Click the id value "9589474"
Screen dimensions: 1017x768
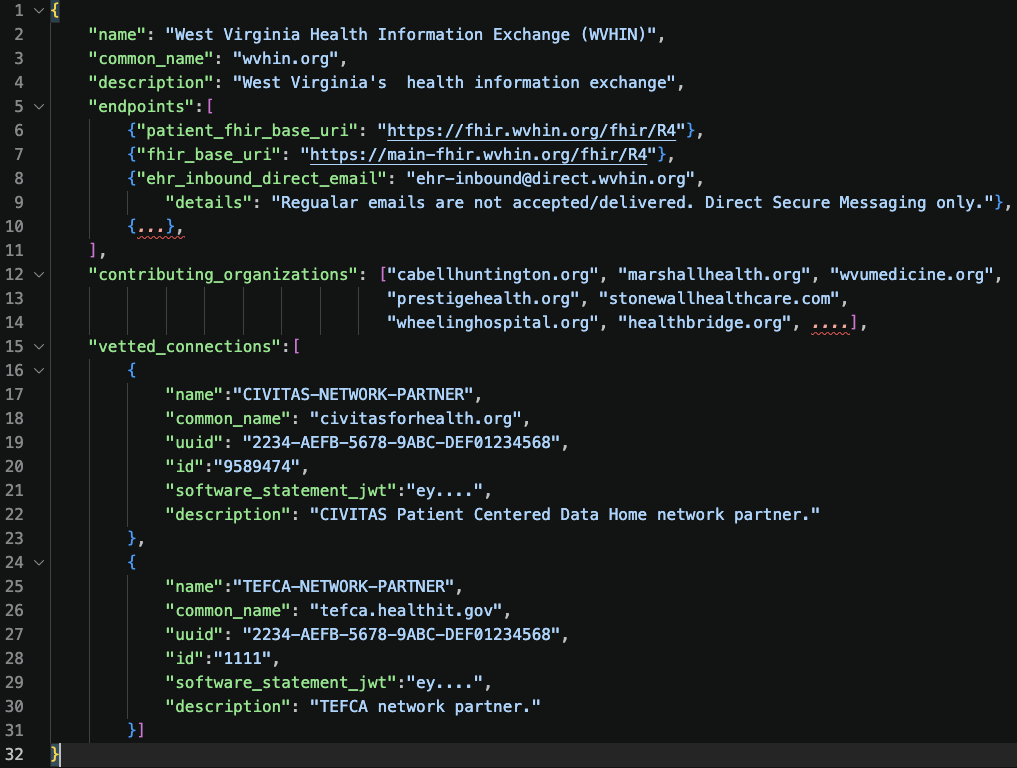coord(257,466)
